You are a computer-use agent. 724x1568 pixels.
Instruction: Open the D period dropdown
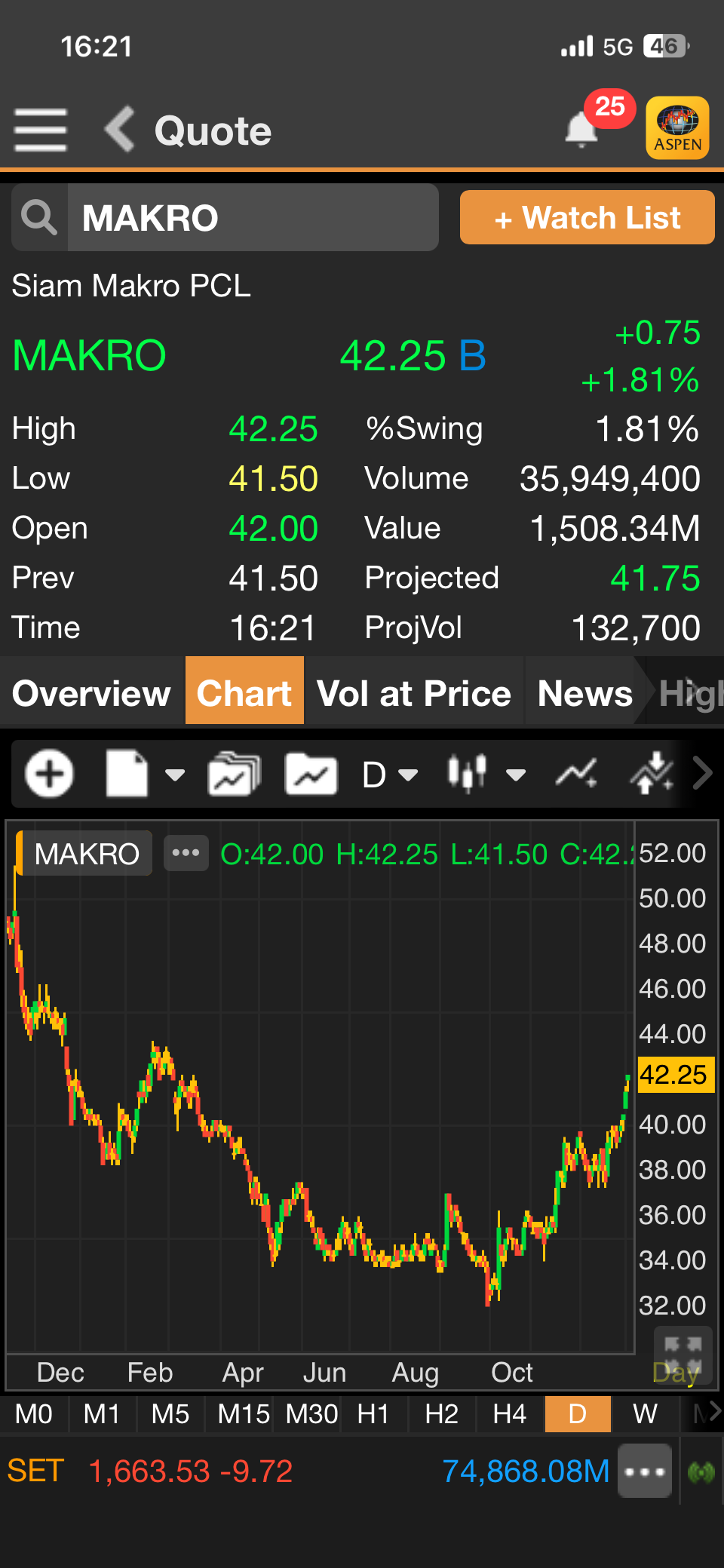click(389, 775)
